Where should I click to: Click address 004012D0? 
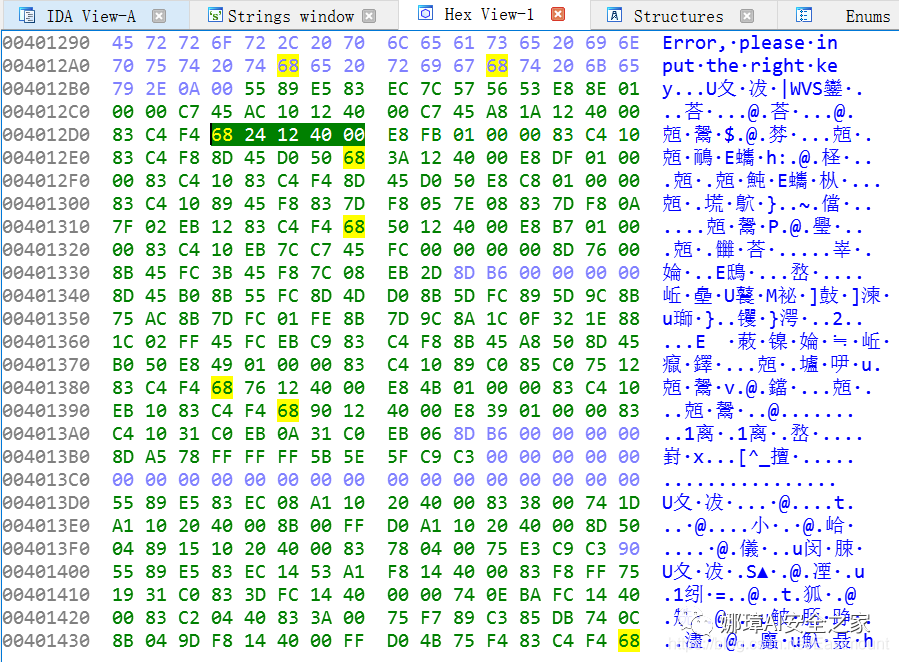pyautogui.click(x=46, y=135)
